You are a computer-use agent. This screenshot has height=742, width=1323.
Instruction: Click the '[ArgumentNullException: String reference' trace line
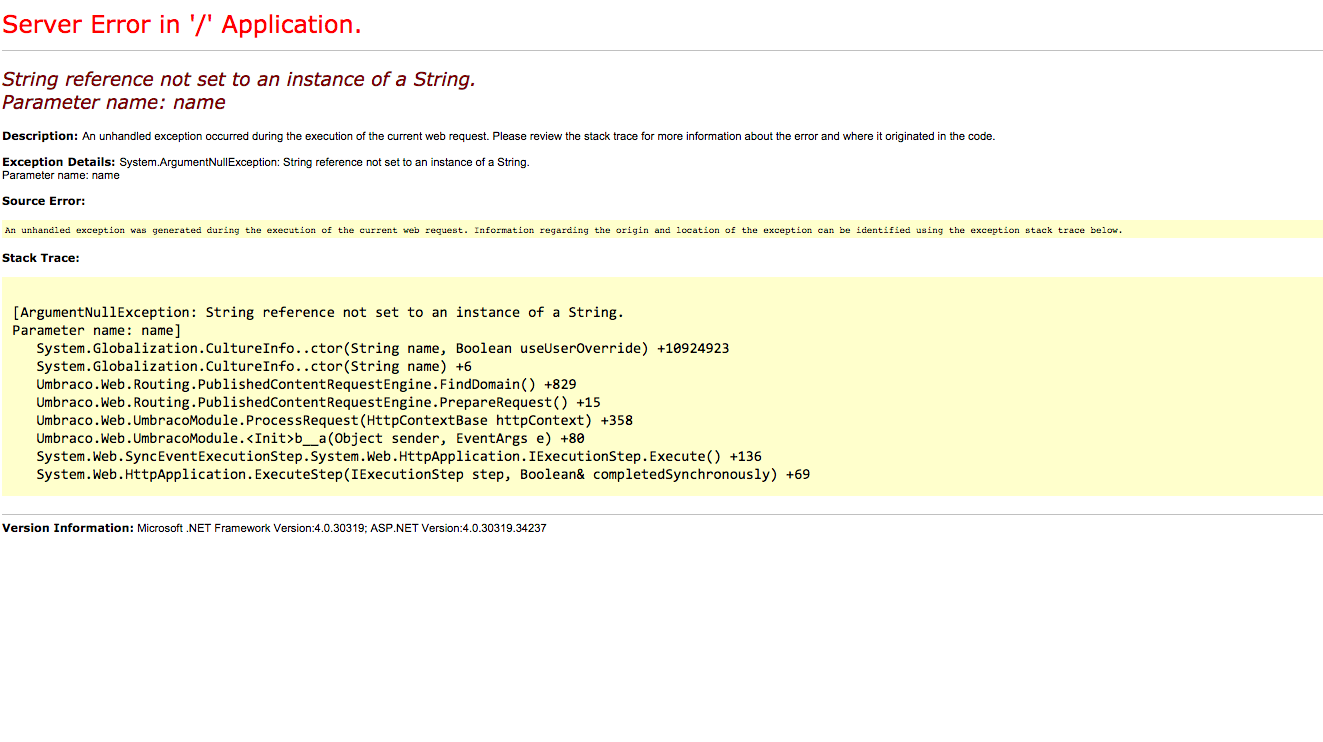pyautogui.click(x=318, y=313)
